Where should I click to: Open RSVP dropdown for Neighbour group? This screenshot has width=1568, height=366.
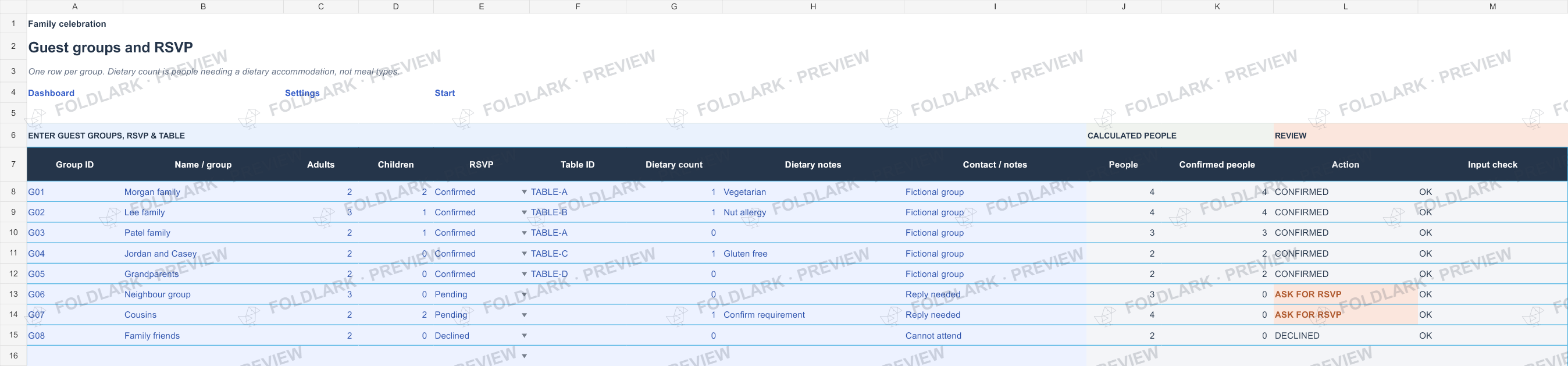point(524,295)
